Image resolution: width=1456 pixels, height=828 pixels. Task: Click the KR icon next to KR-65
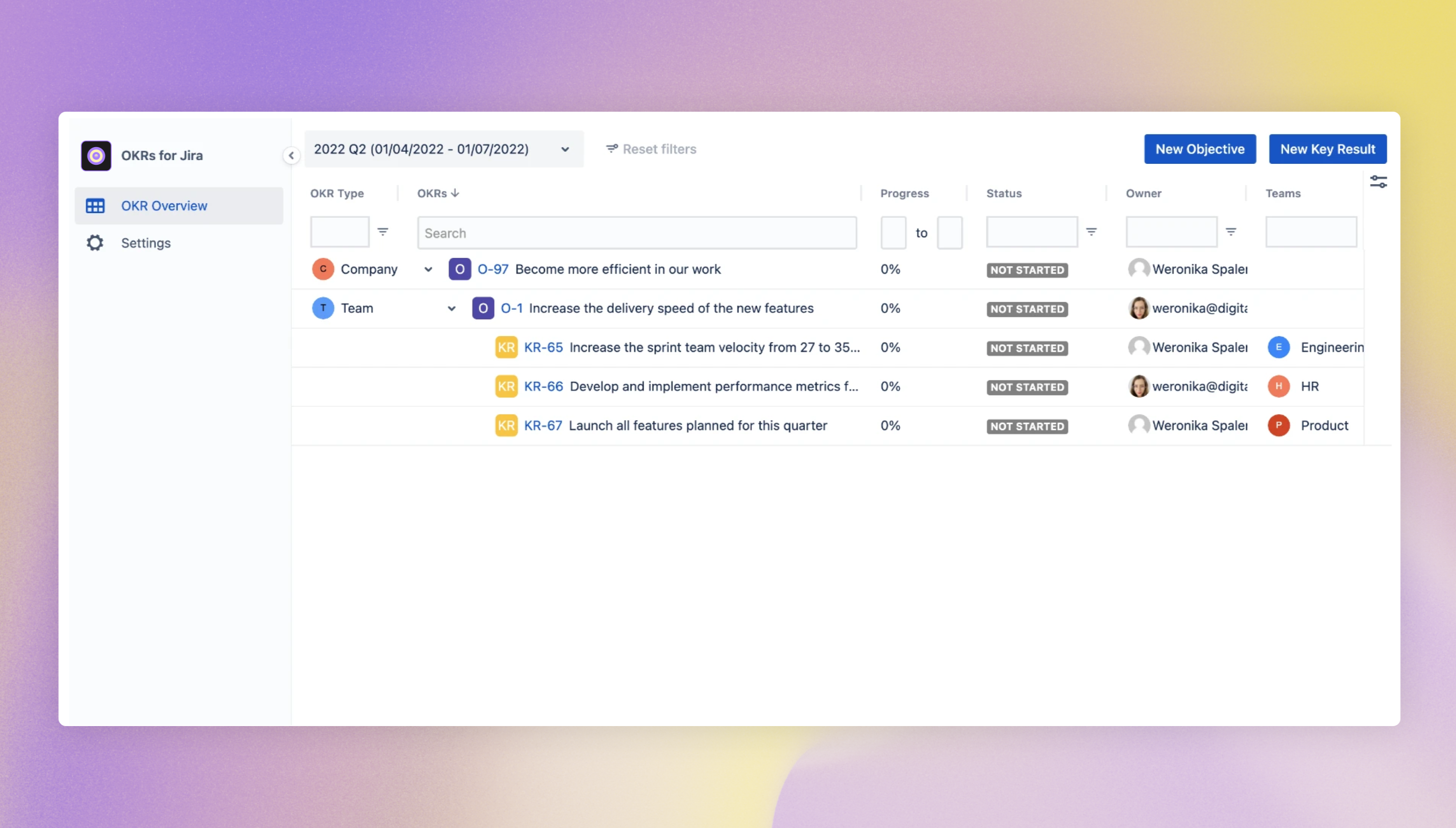(x=506, y=348)
